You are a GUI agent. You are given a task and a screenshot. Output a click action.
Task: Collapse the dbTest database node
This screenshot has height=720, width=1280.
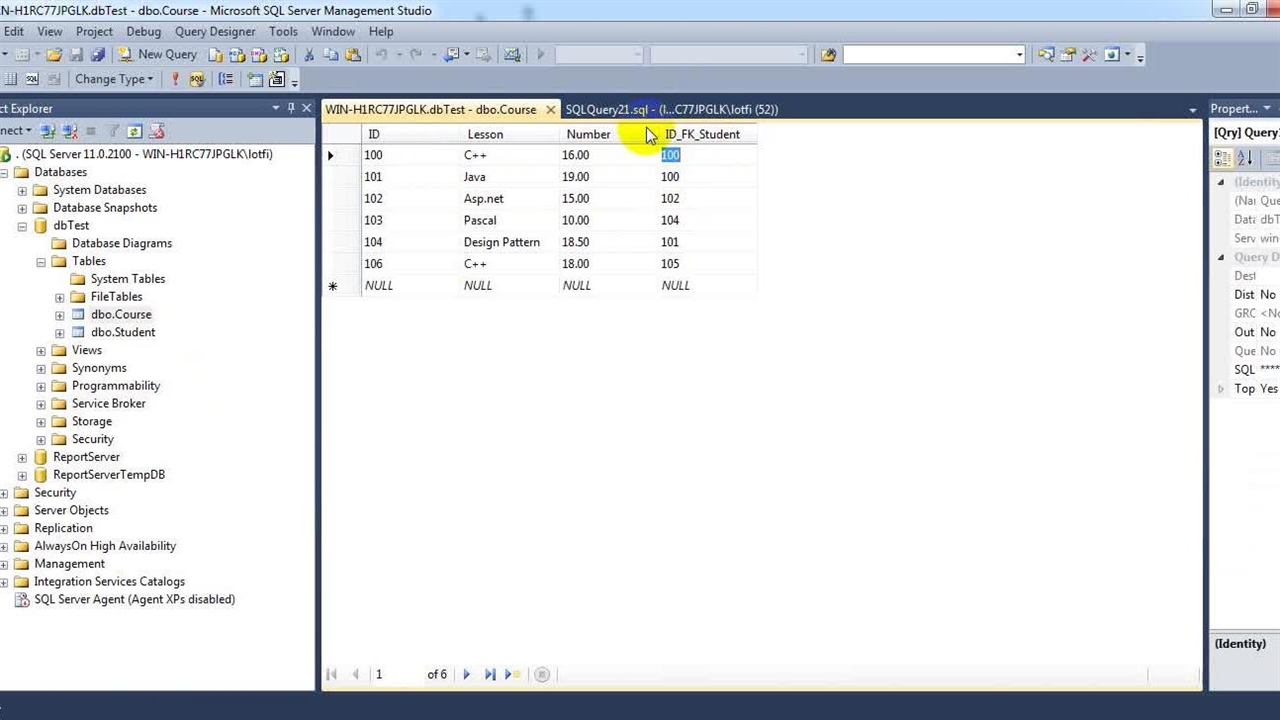(x=22, y=226)
